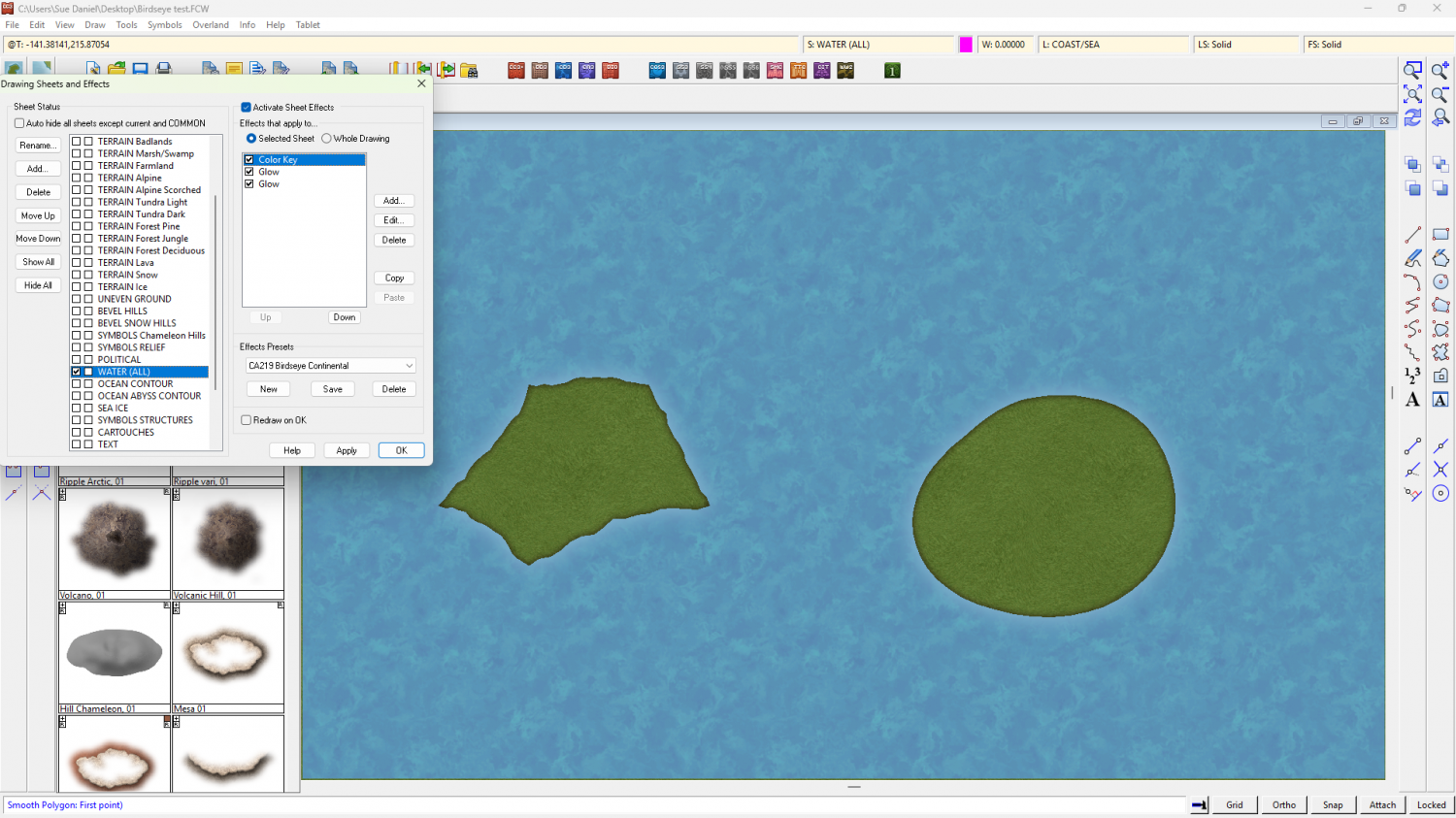Click the Apply button

(347, 450)
